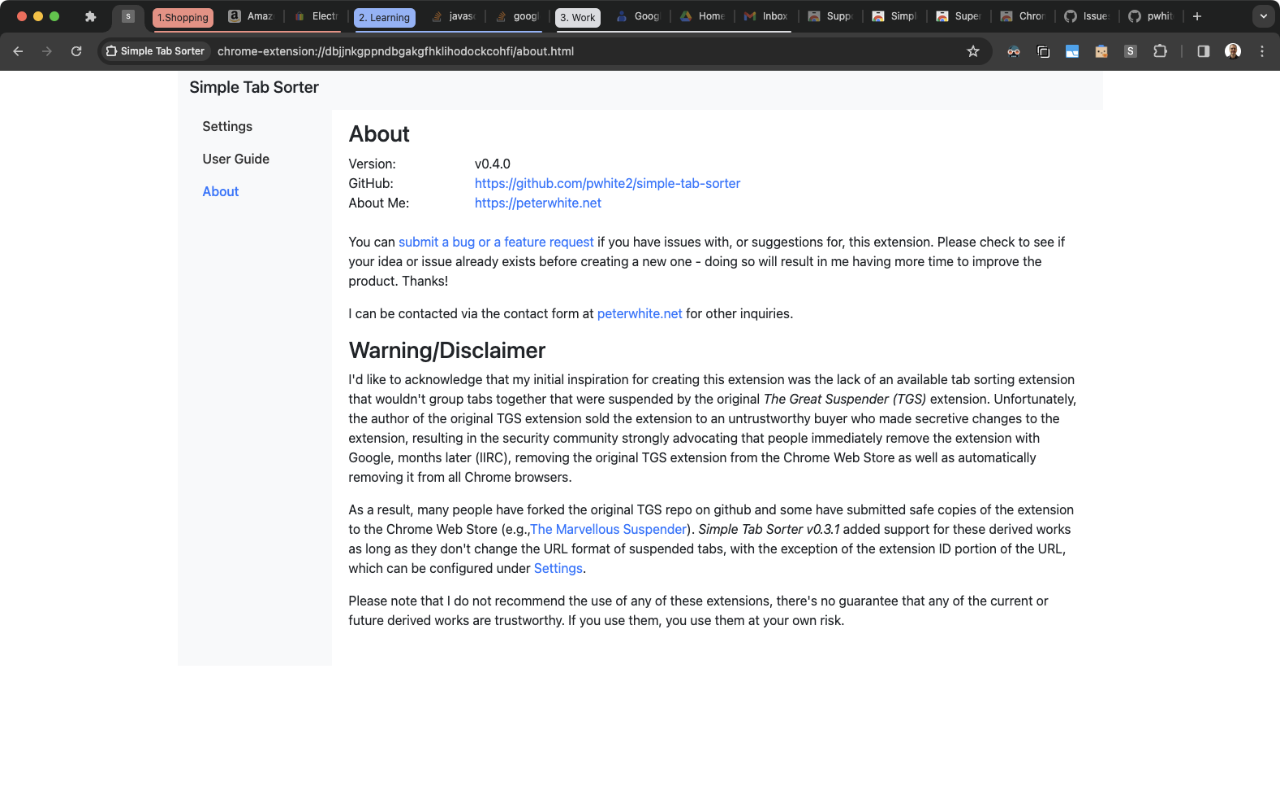This screenshot has height=800, width=1280.
Task: Click the spy-glasses extension icon in the toolbar
Action: 1013,51
